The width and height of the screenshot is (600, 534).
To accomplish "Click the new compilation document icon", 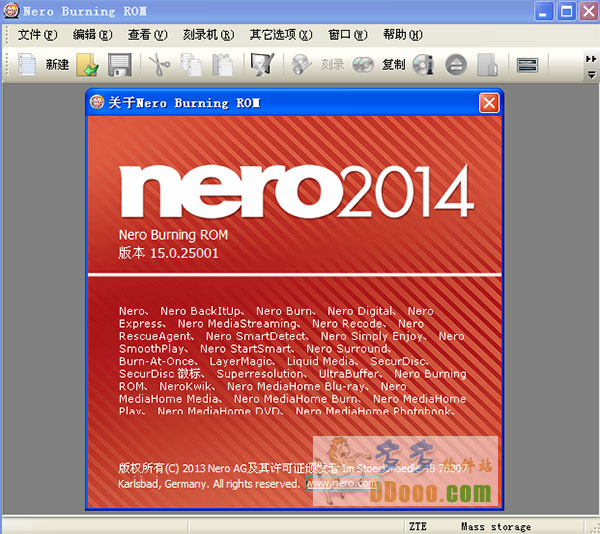I will (27, 64).
